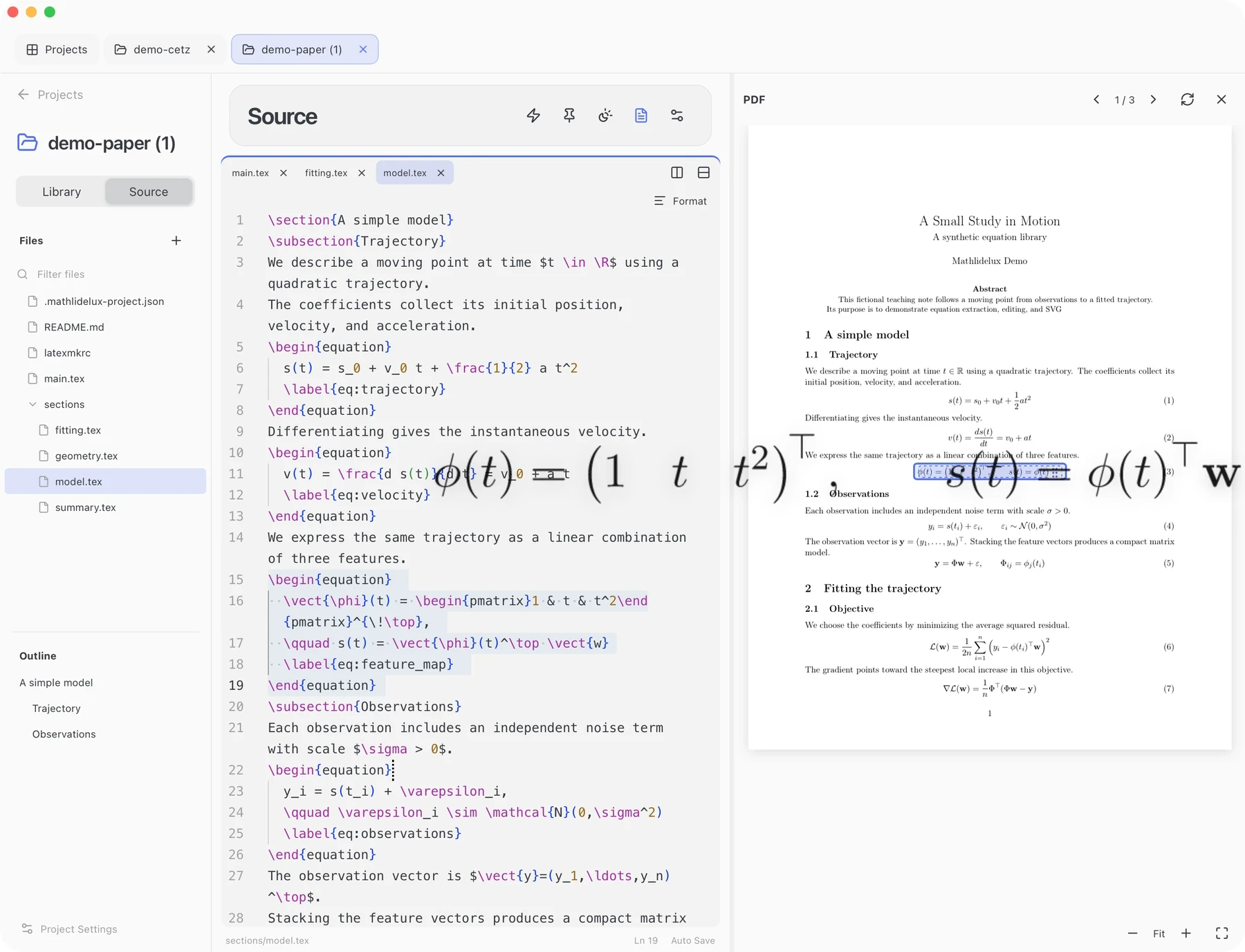Viewport: 1245px width, 952px height.
Task: Go back to Projects list
Action: tap(50, 95)
